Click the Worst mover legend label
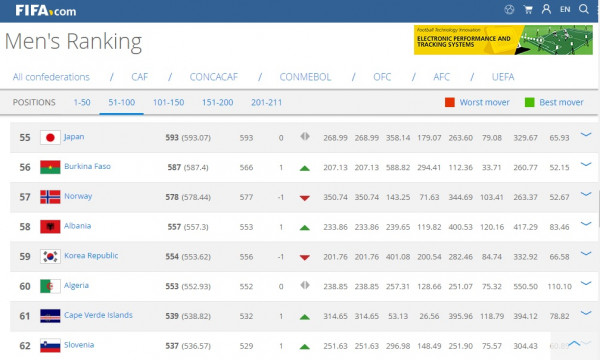 click(484, 103)
